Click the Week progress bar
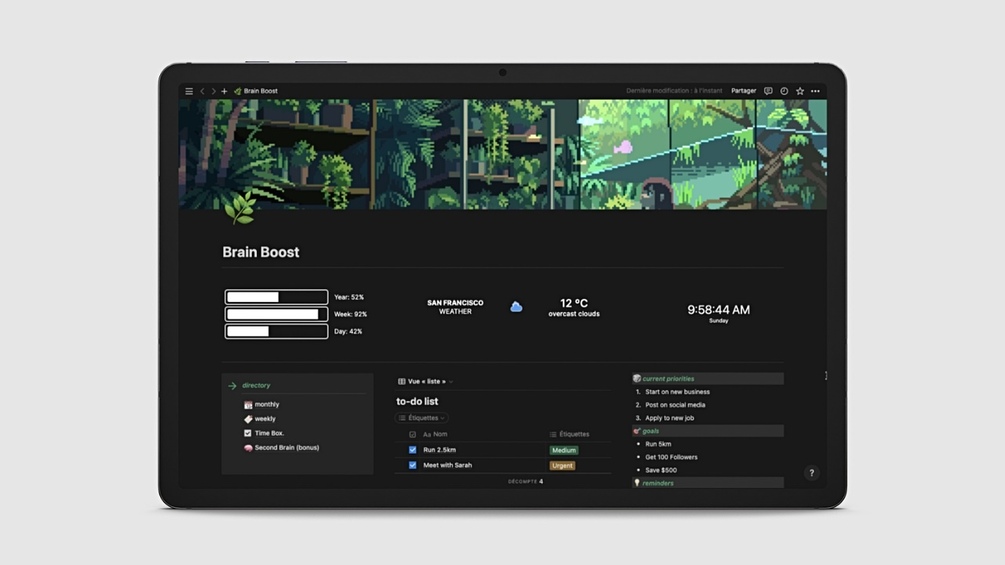Screen dimensions: 1005x565 coord(276,314)
